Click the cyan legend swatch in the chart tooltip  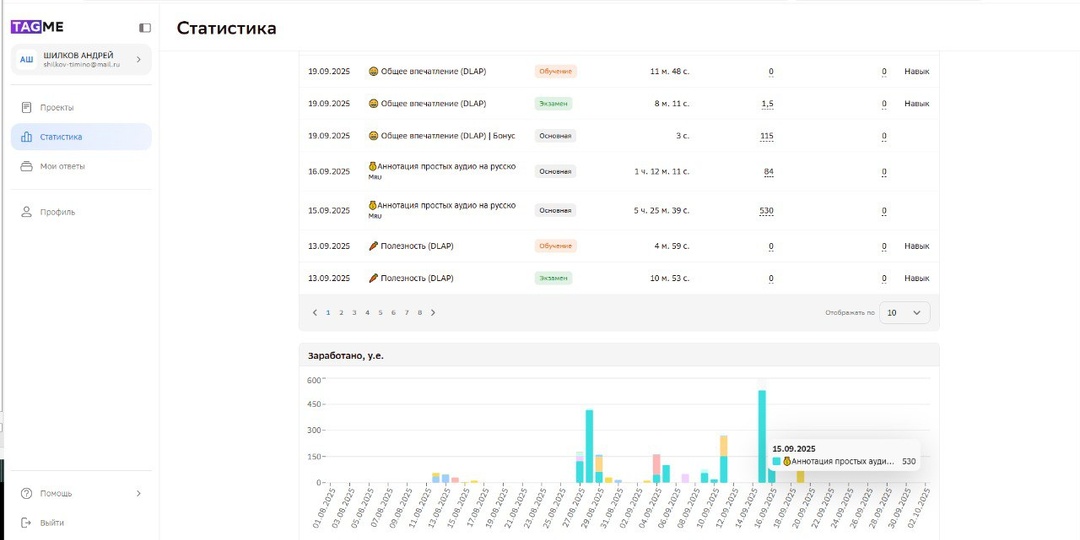[x=776, y=461]
